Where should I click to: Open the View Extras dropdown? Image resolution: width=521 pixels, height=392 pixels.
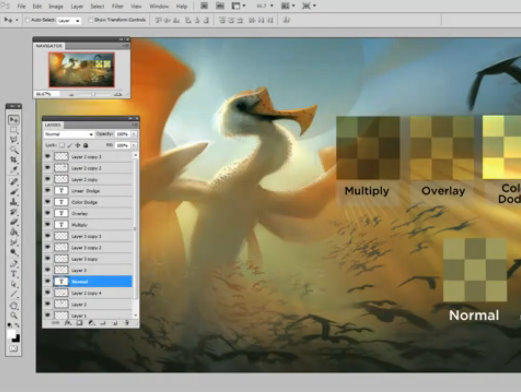point(238,6)
